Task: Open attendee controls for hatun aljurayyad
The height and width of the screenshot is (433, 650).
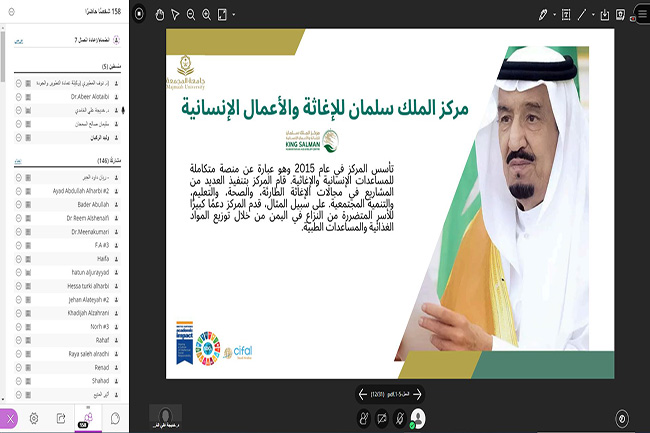Action: (x=19, y=272)
